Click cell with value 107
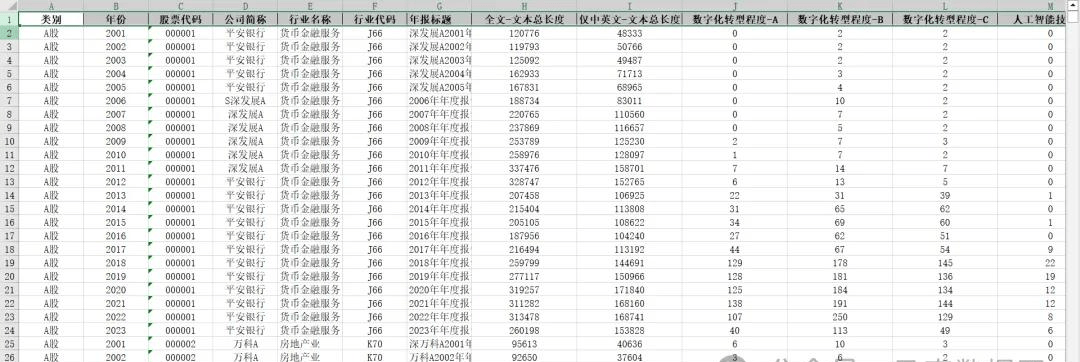This screenshot has height=362, width=1080. click(x=735, y=317)
